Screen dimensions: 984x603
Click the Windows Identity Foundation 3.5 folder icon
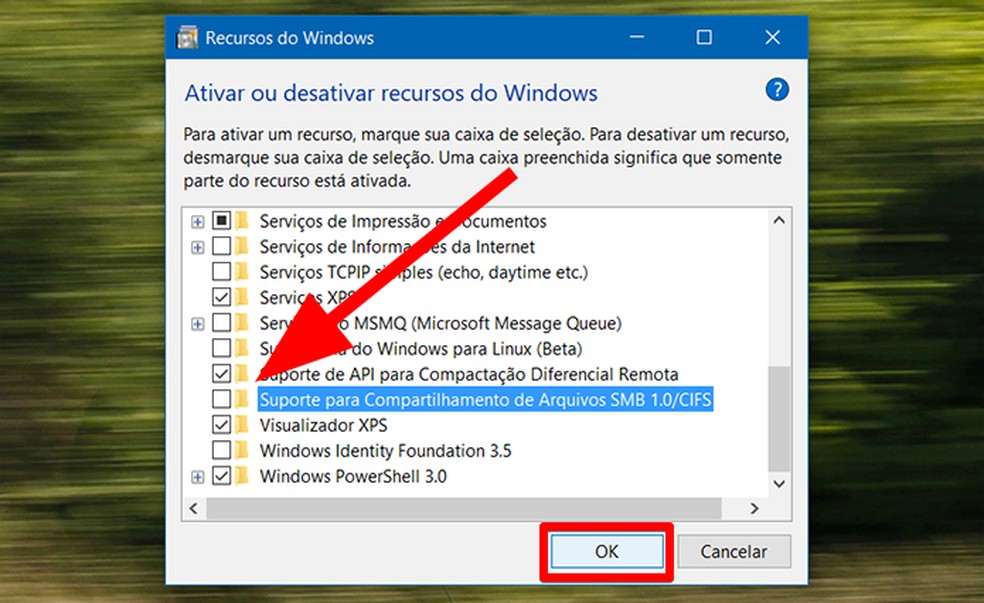tap(242, 451)
